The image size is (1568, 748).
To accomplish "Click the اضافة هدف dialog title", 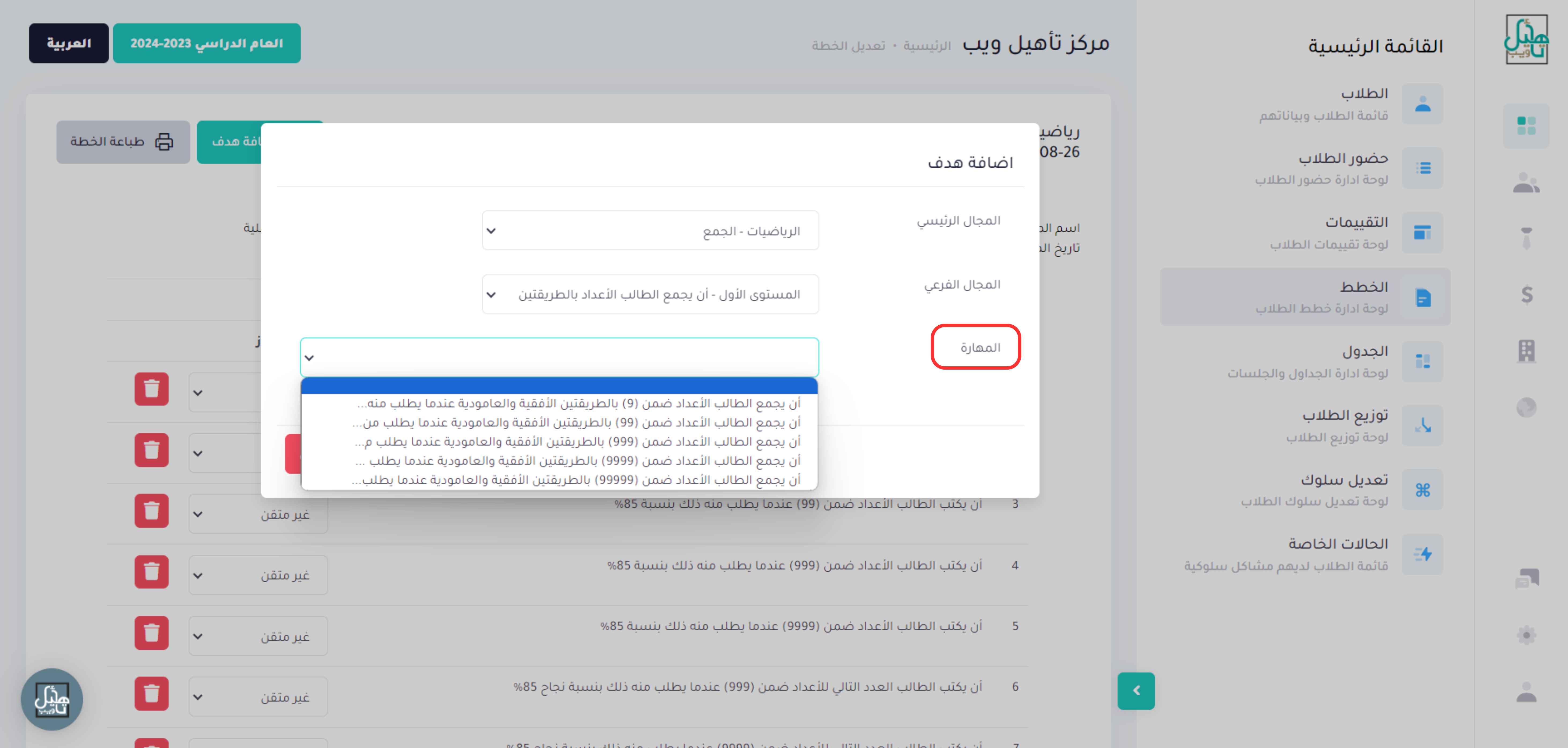I will (x=970, y=162).
